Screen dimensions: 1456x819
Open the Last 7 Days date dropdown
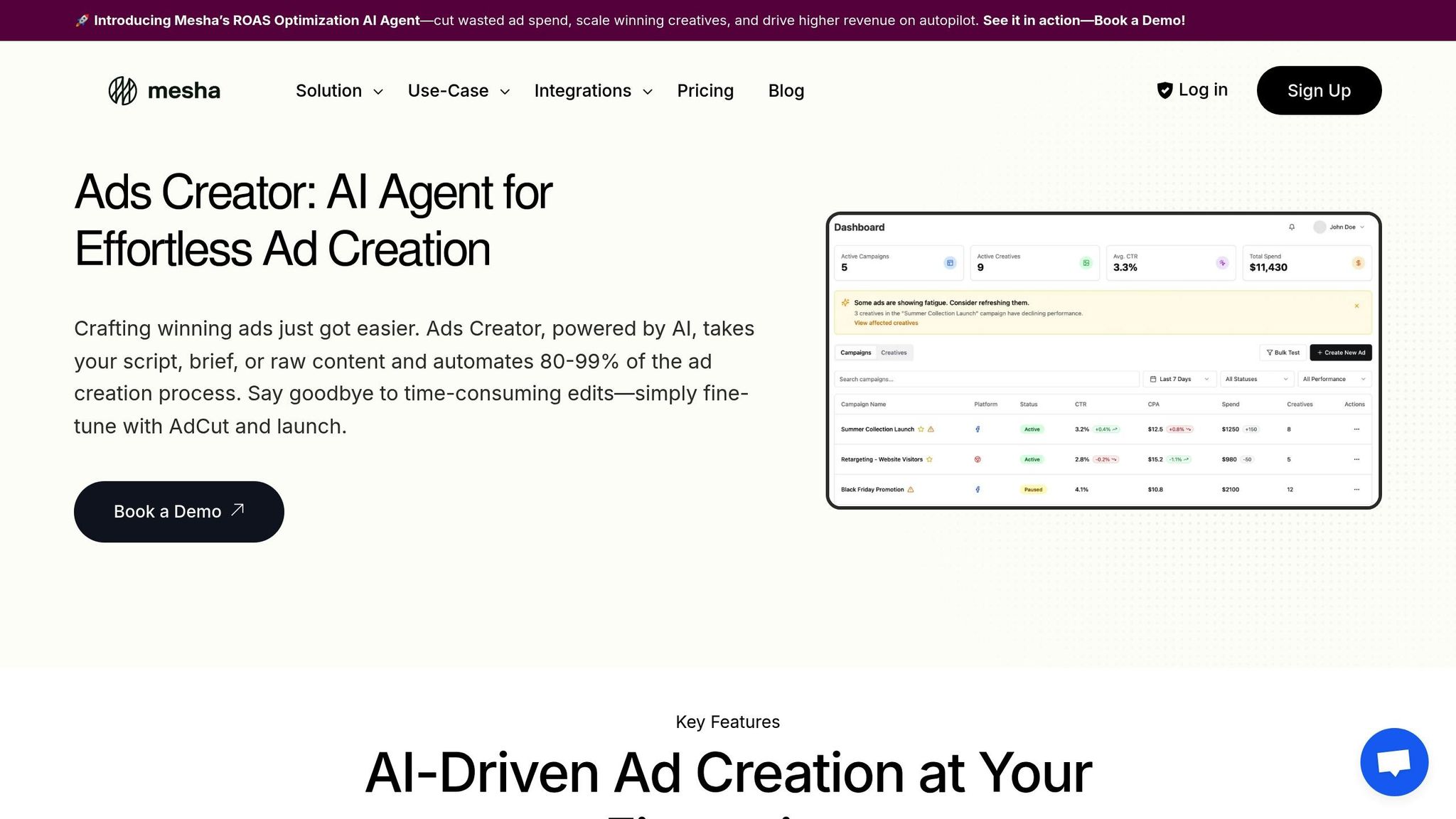[1179, 380]
